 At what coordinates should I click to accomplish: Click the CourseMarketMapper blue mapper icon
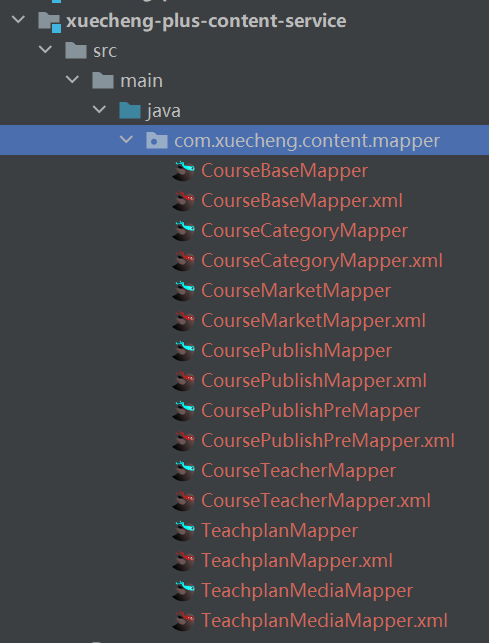(x=183, y=291)
